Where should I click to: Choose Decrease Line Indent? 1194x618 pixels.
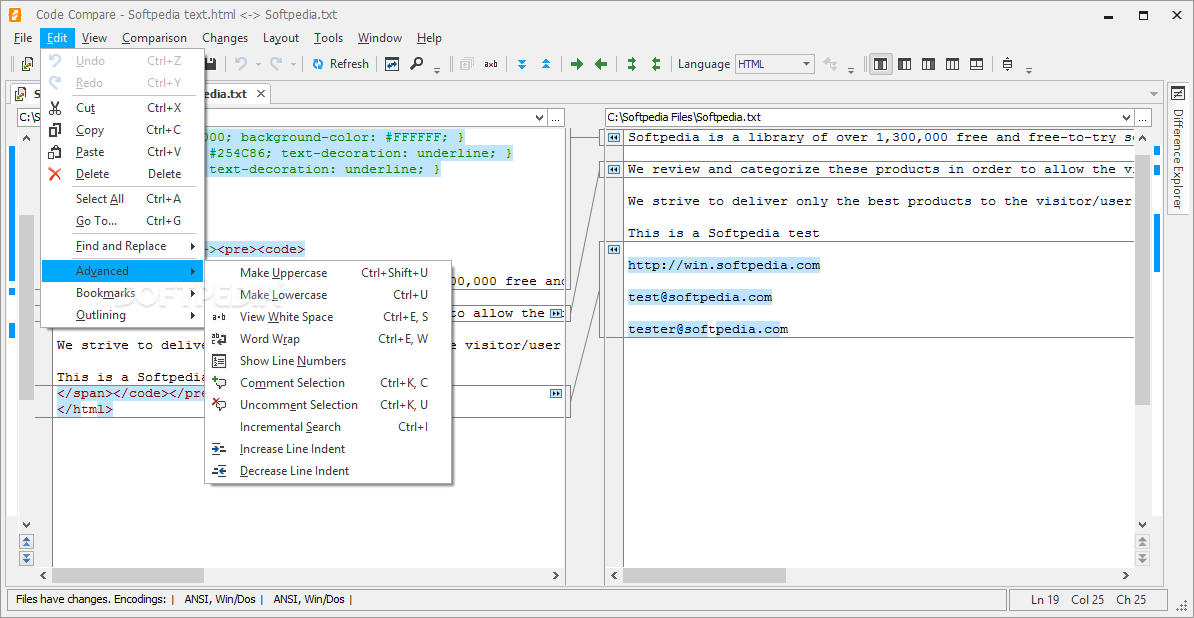(328, 471)
